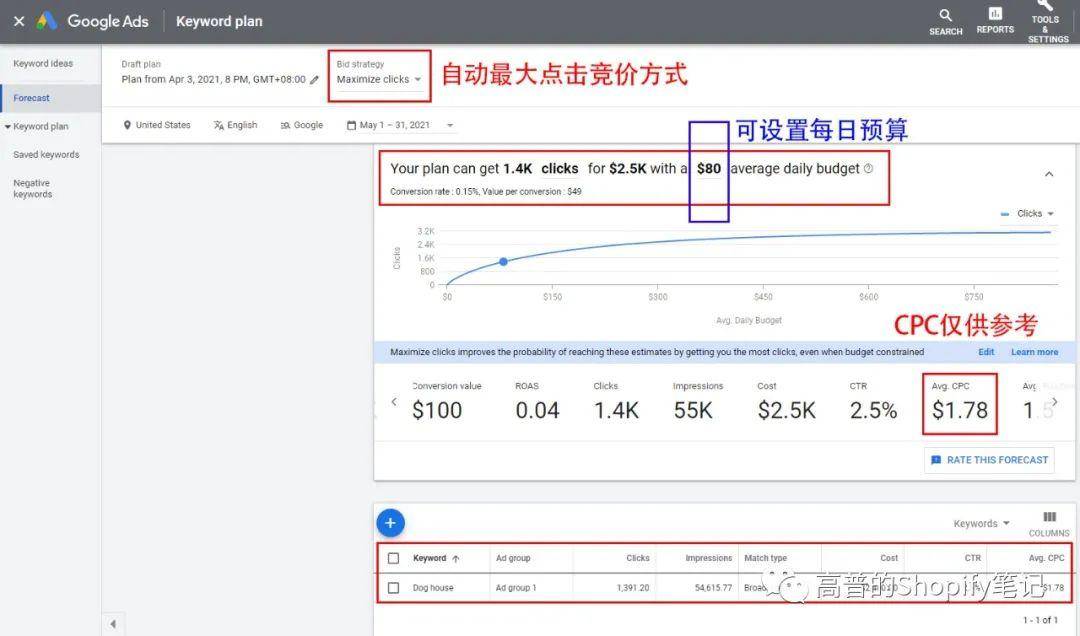Open the Columns icon above the table
The image size is (1080, 636).
click(1049, 523)
